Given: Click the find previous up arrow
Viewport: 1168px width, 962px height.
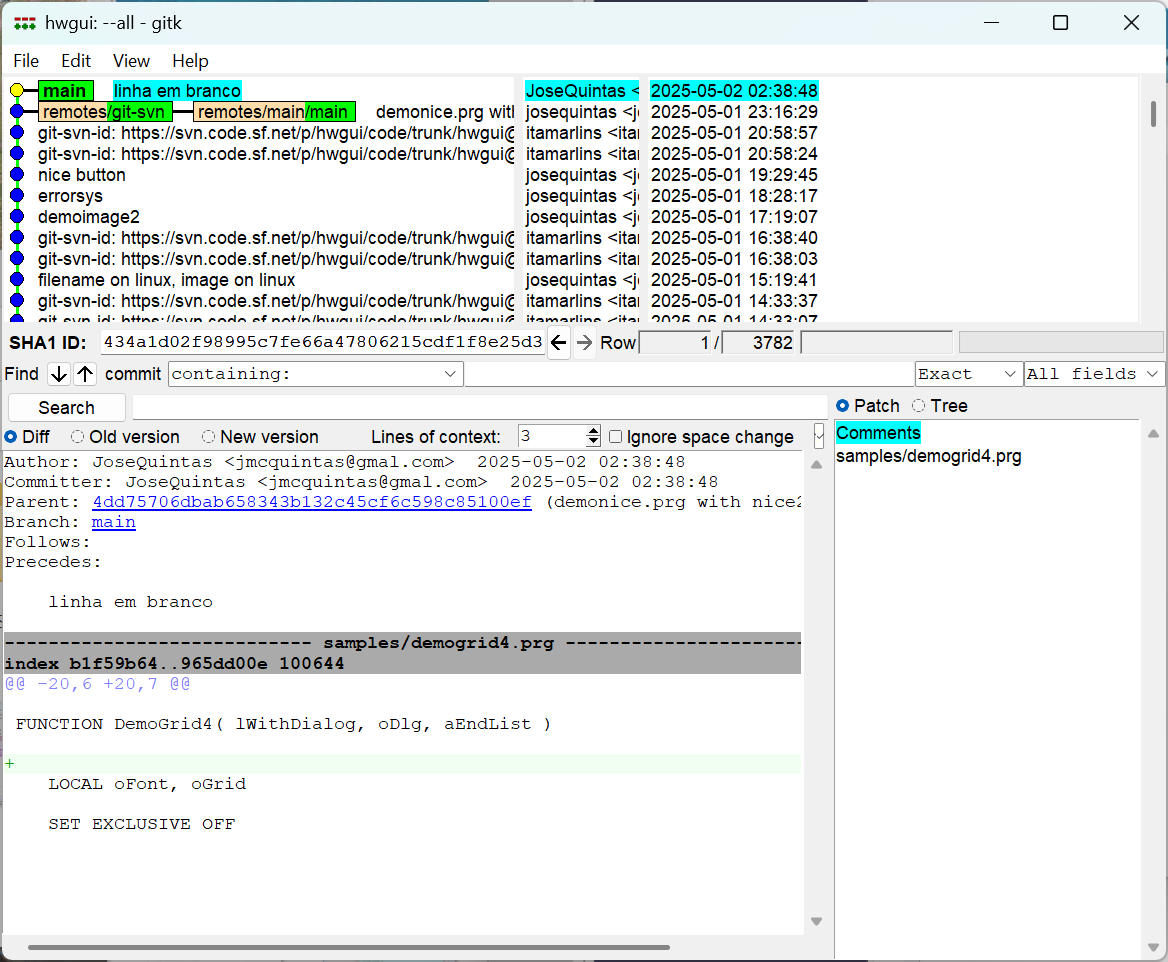Looking at the screenshot, I should [85, 374].
